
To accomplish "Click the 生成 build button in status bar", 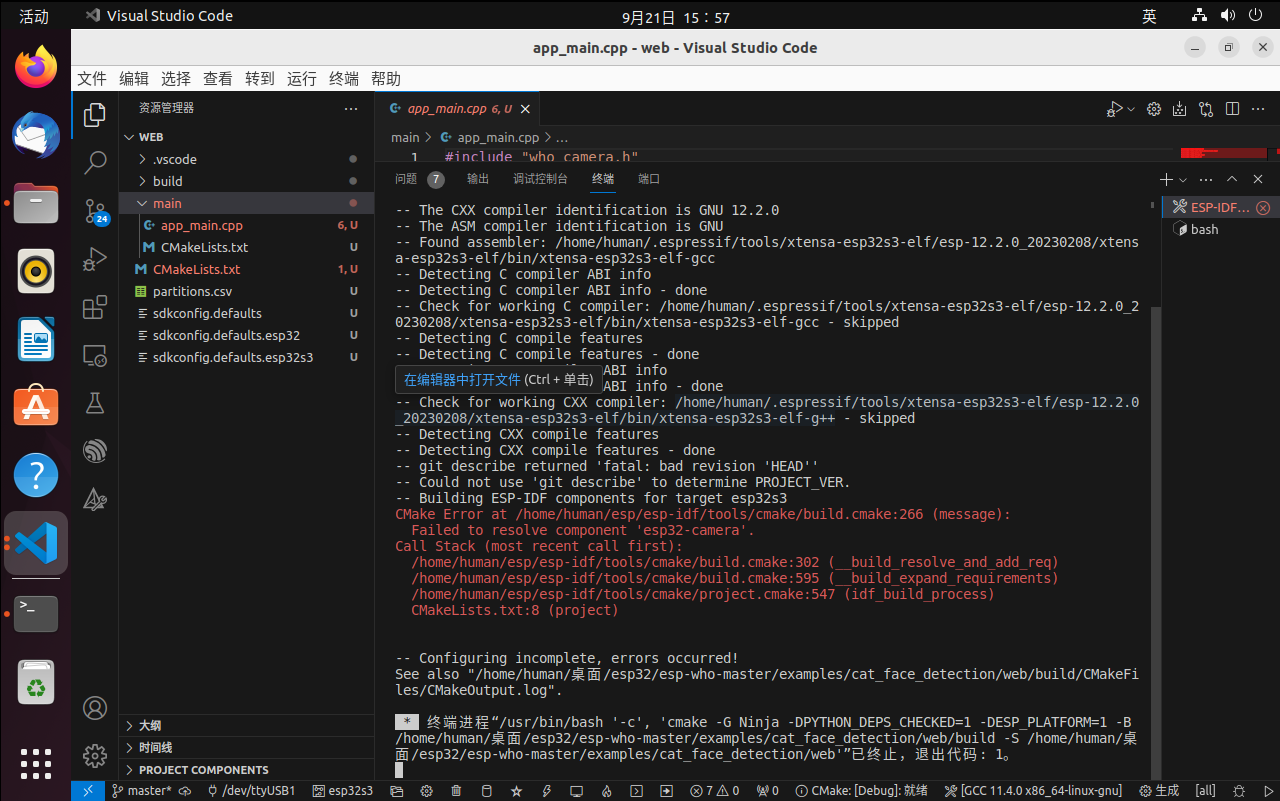I will pyautogui.click(x=1159, y=791).
